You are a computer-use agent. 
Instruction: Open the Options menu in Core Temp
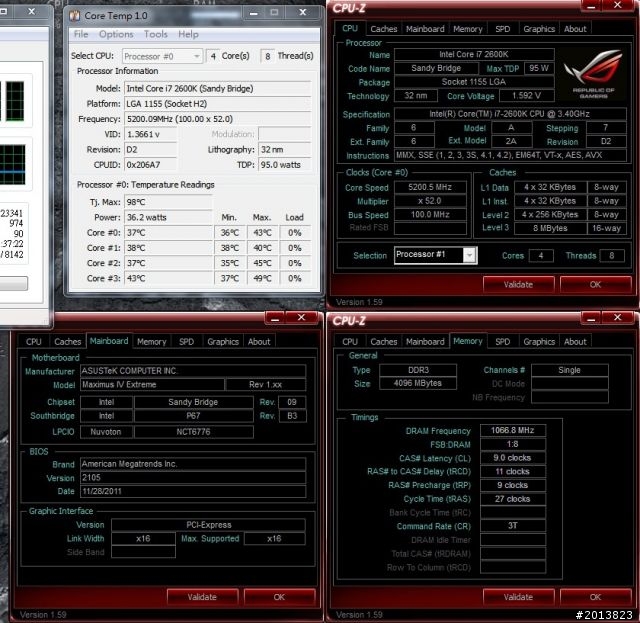coord(116,34)
